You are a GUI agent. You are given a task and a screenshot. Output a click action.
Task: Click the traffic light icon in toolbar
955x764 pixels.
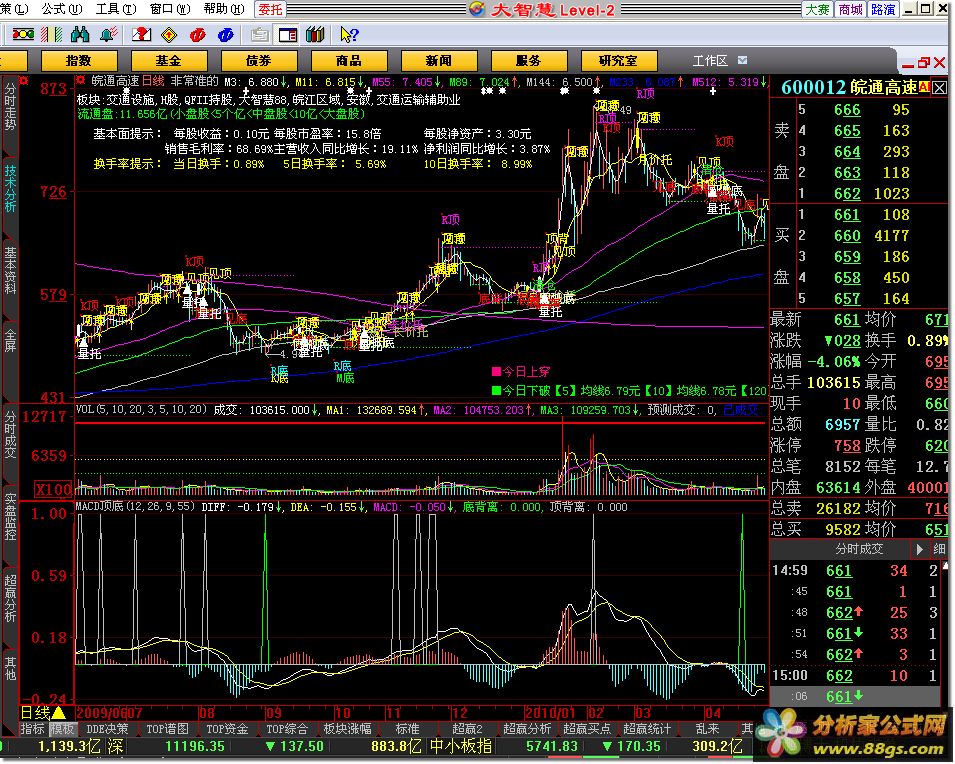[22, 35]
